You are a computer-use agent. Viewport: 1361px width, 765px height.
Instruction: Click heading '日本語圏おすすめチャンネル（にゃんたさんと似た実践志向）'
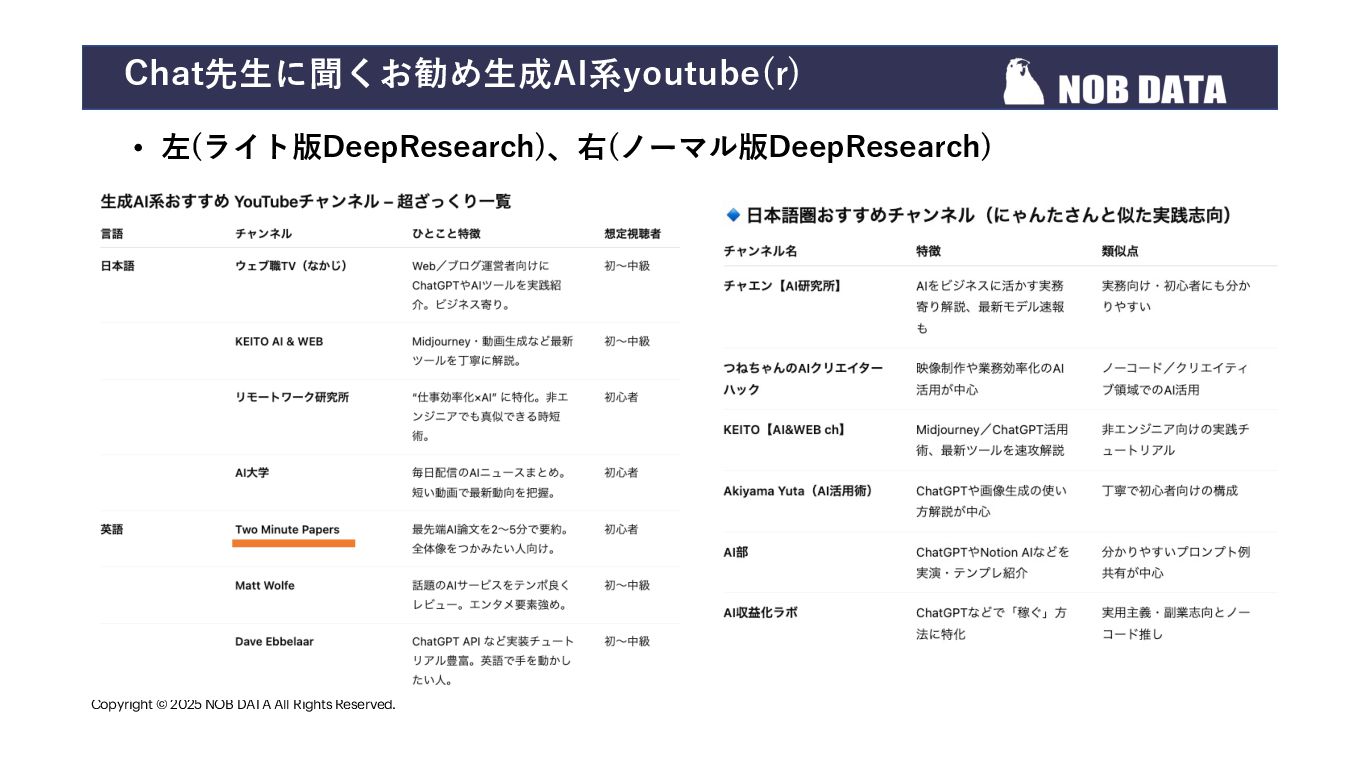pyautogui.click(x=989, y=215)
